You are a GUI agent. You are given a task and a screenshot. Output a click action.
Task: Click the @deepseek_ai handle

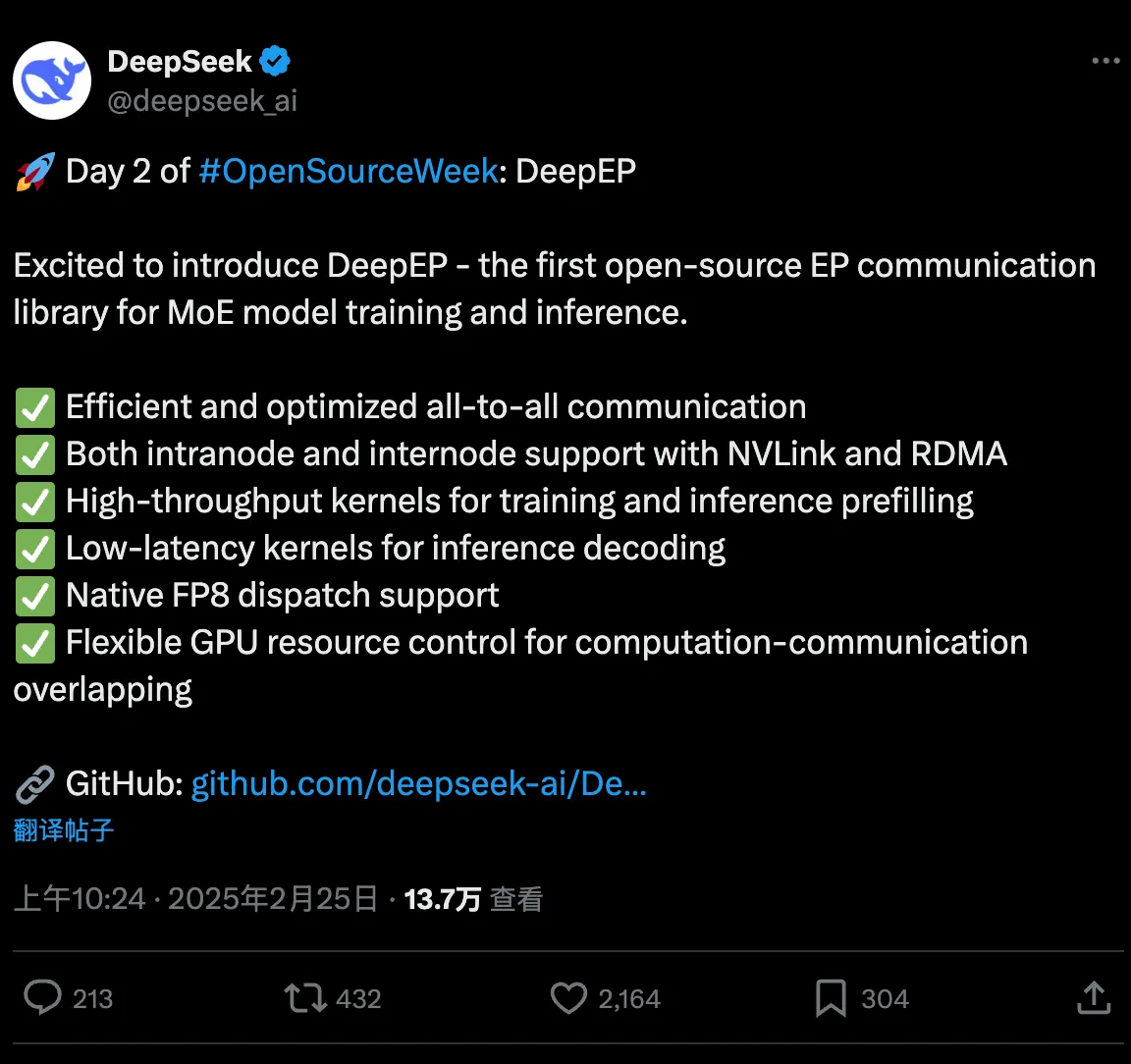pos(201,98)
